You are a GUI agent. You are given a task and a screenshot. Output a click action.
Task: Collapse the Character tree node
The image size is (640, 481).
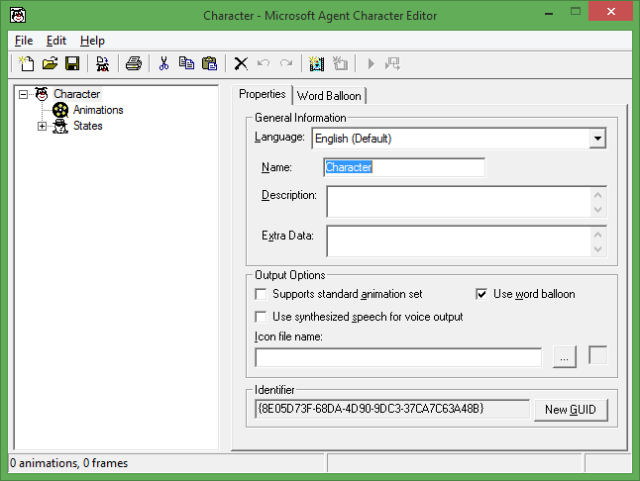pos(23,94)
